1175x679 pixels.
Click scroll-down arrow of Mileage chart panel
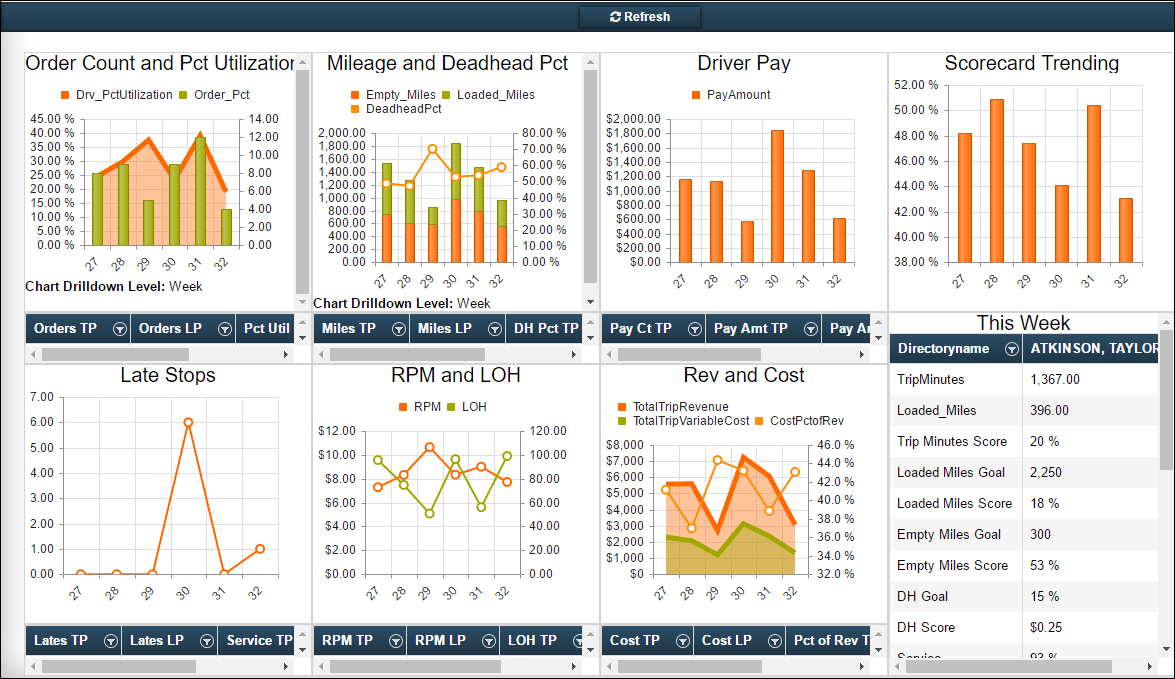[x=590, y=302]
